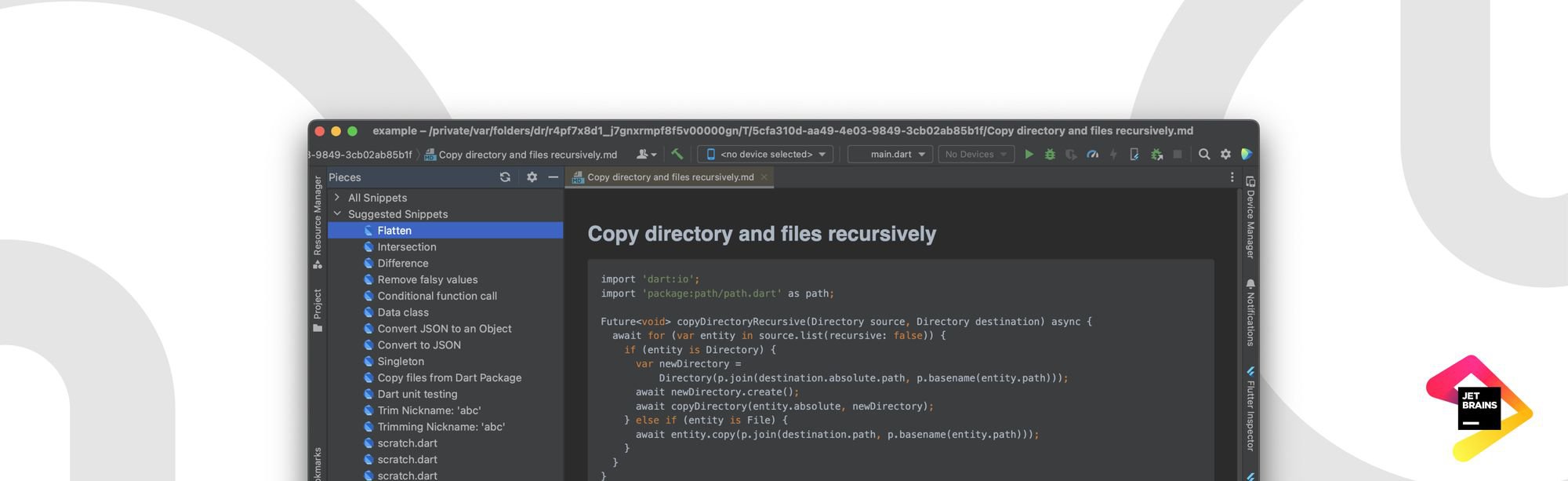Click the JetBrains logo badge
Viewport: 1568px width, 481px height.
(1479, 408)
